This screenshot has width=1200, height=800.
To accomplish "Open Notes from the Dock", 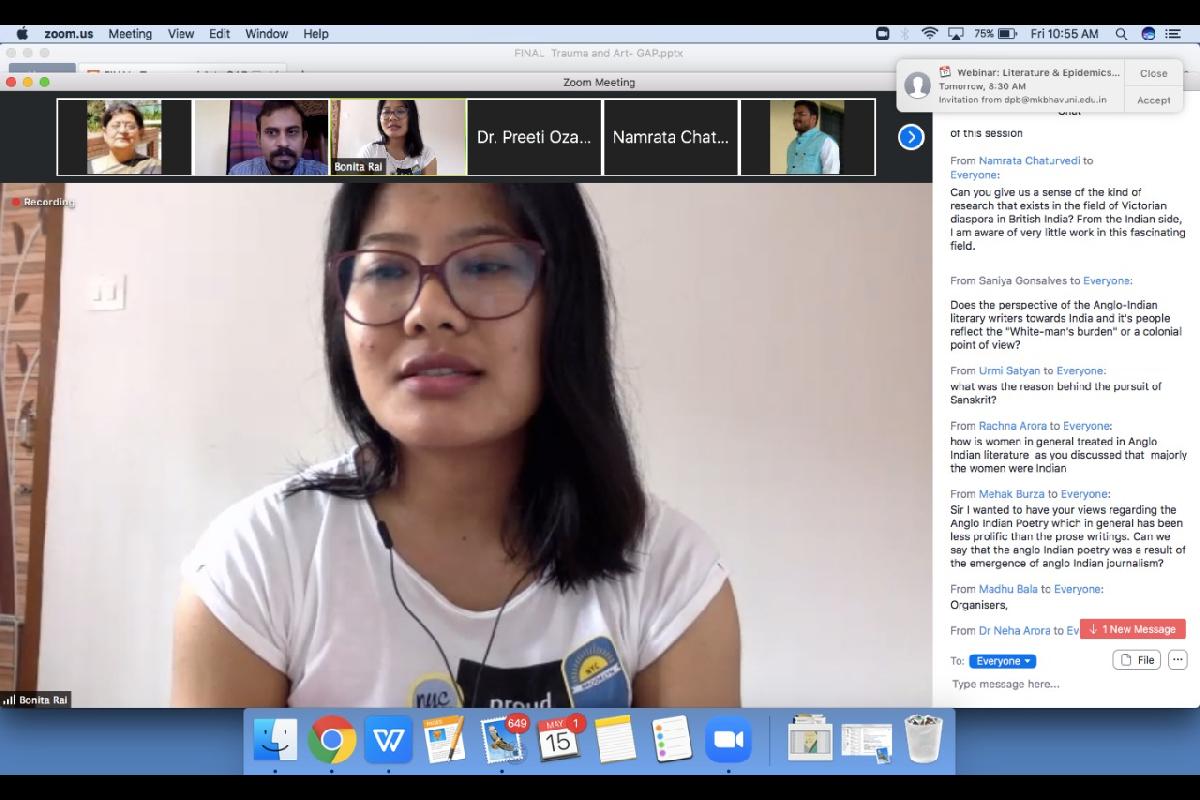I will pyautogui.click(x=616, y=740).
